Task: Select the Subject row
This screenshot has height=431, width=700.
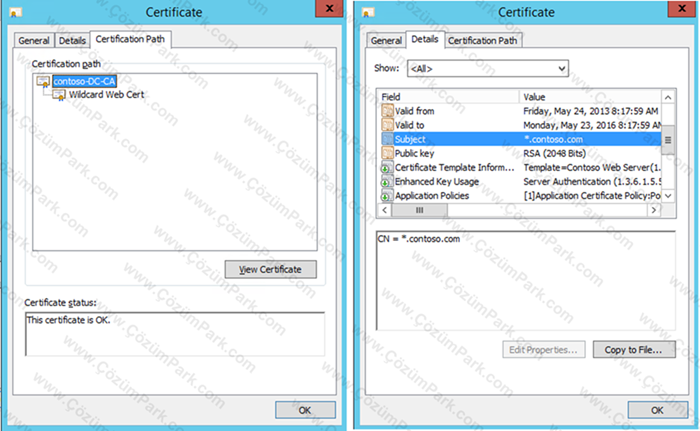Action: [x=521, y=139]
